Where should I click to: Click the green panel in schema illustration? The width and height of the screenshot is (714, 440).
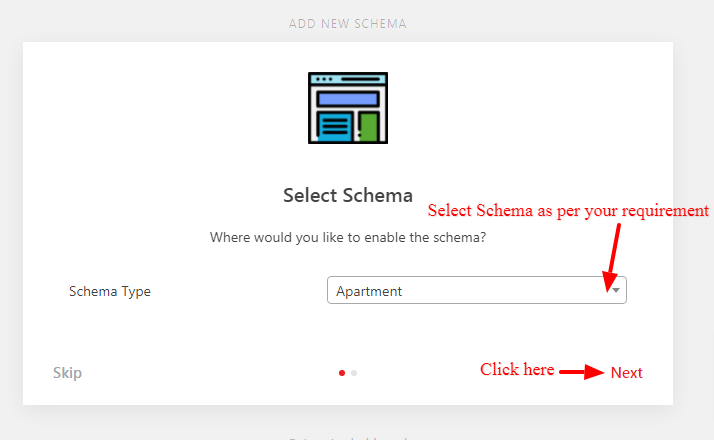pyautogui.click(x=369, y=127)
